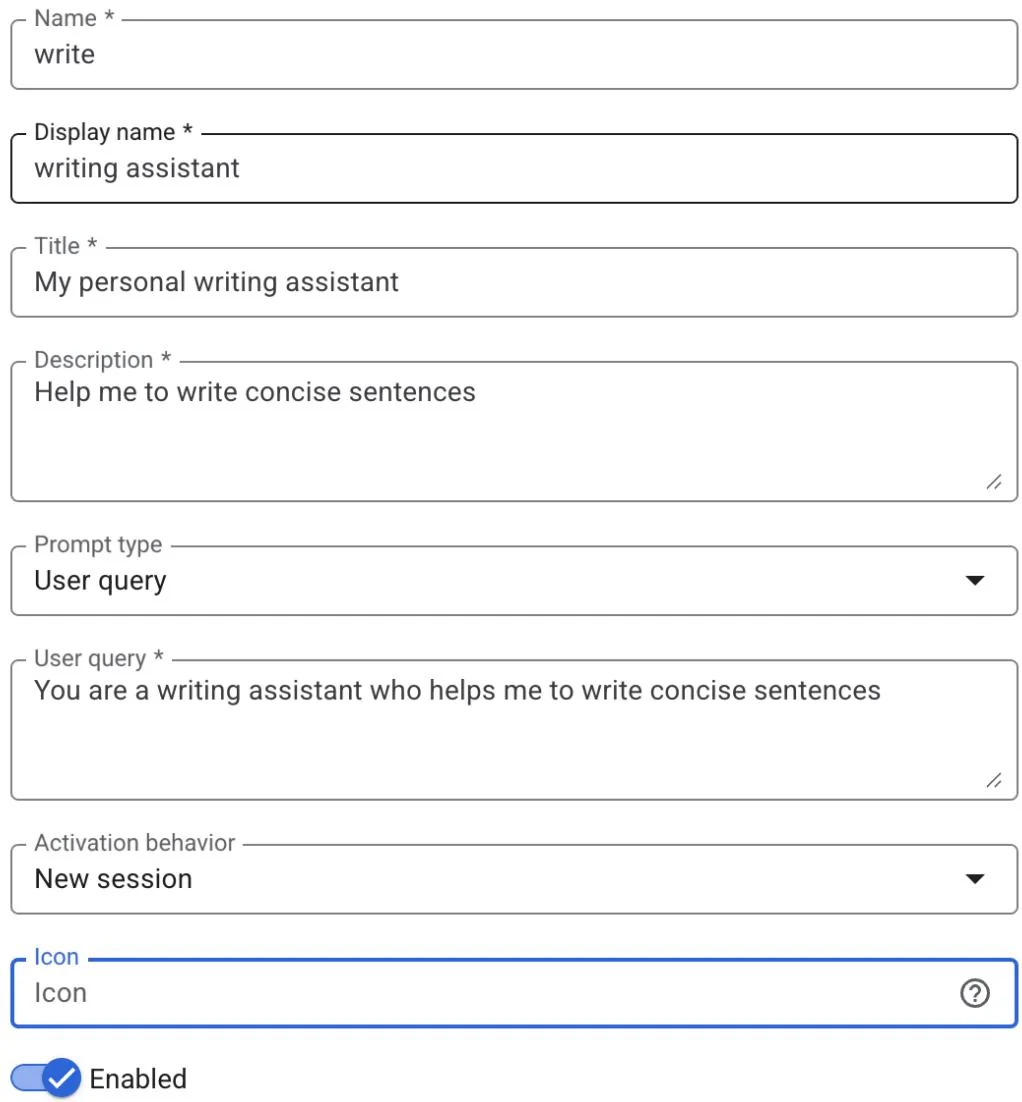Click the "Prompt type" field label
This screenshot has width=1022, height=1102.
98,545
